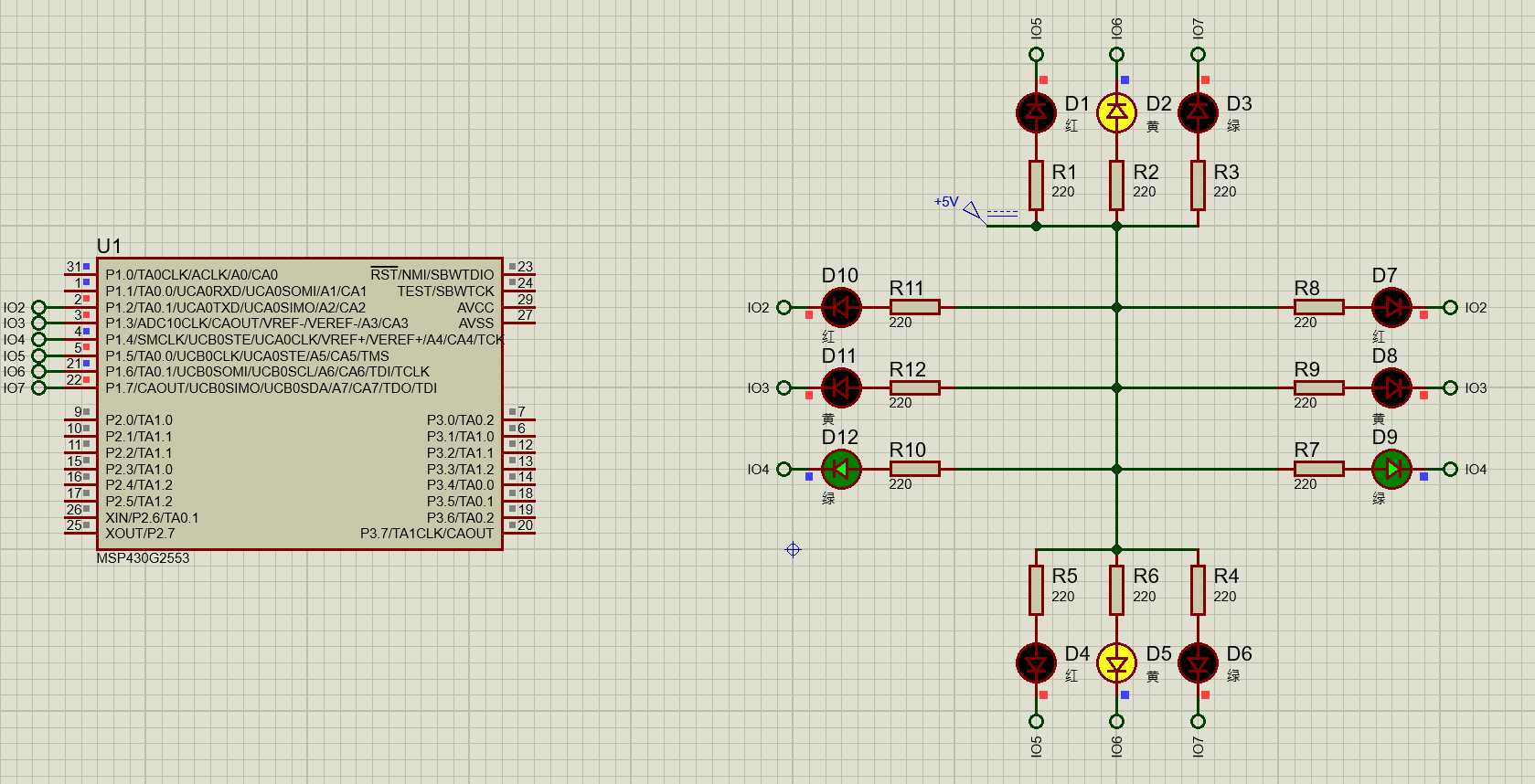Viewport: 1535px width, 784px height.
Task: Select resistor R7 body
Action: pos(1319,469)
